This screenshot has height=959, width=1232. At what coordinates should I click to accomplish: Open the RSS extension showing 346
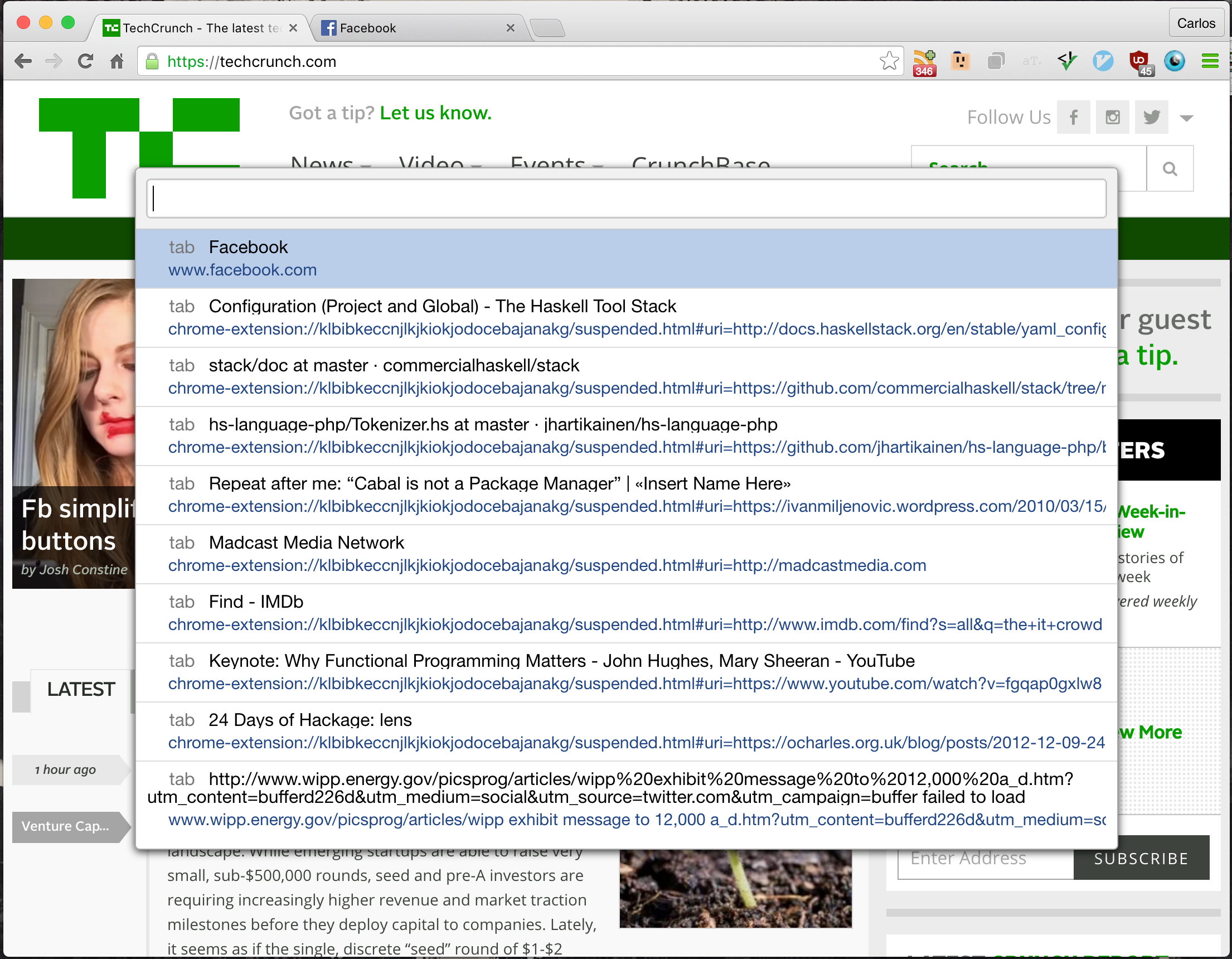[x=925, y=62]
